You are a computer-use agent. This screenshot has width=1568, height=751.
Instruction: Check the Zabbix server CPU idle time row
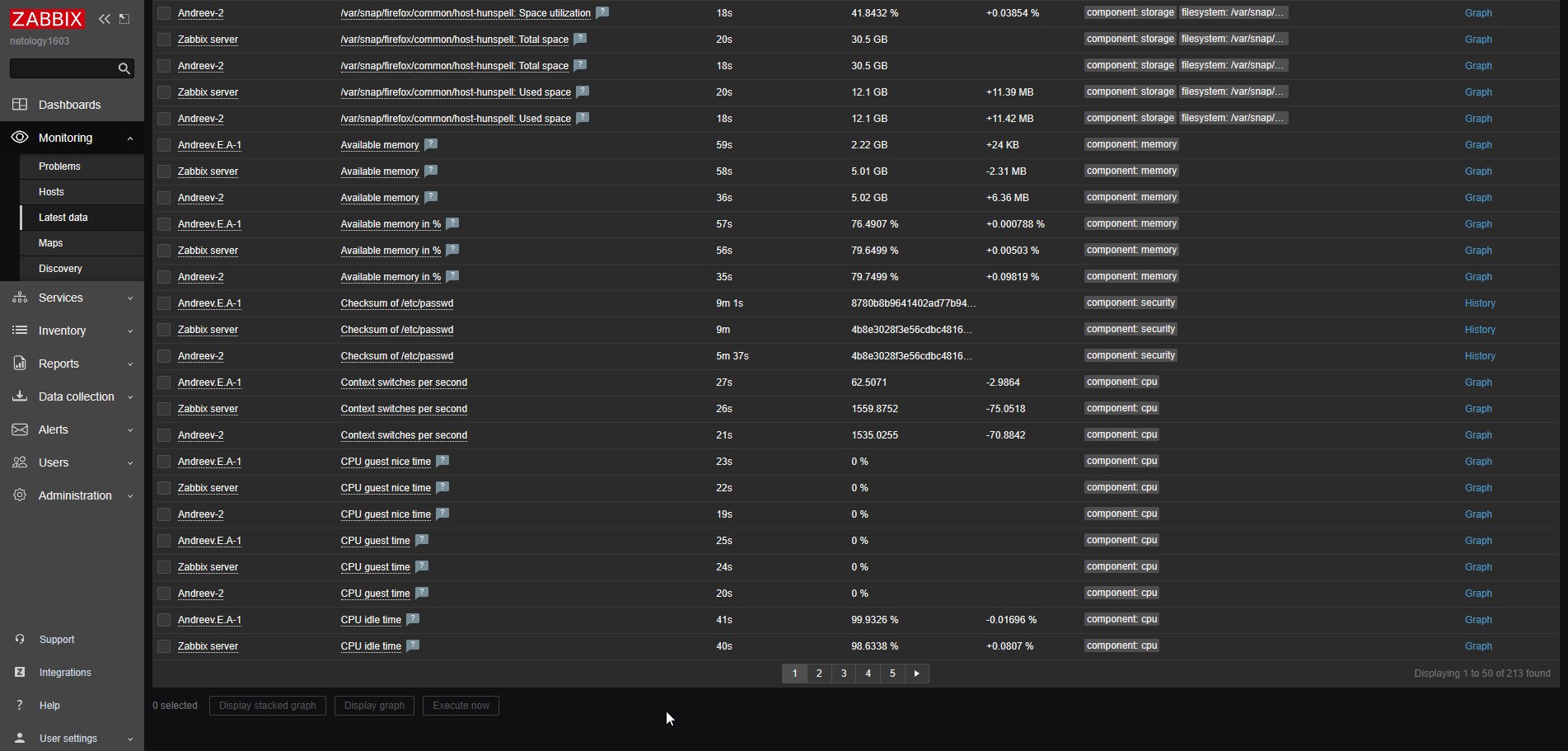(x=164, y=646)
